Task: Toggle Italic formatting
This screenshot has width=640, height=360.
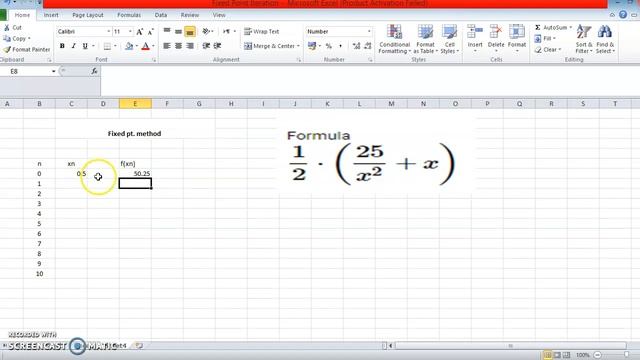Action: coord(73,46)
